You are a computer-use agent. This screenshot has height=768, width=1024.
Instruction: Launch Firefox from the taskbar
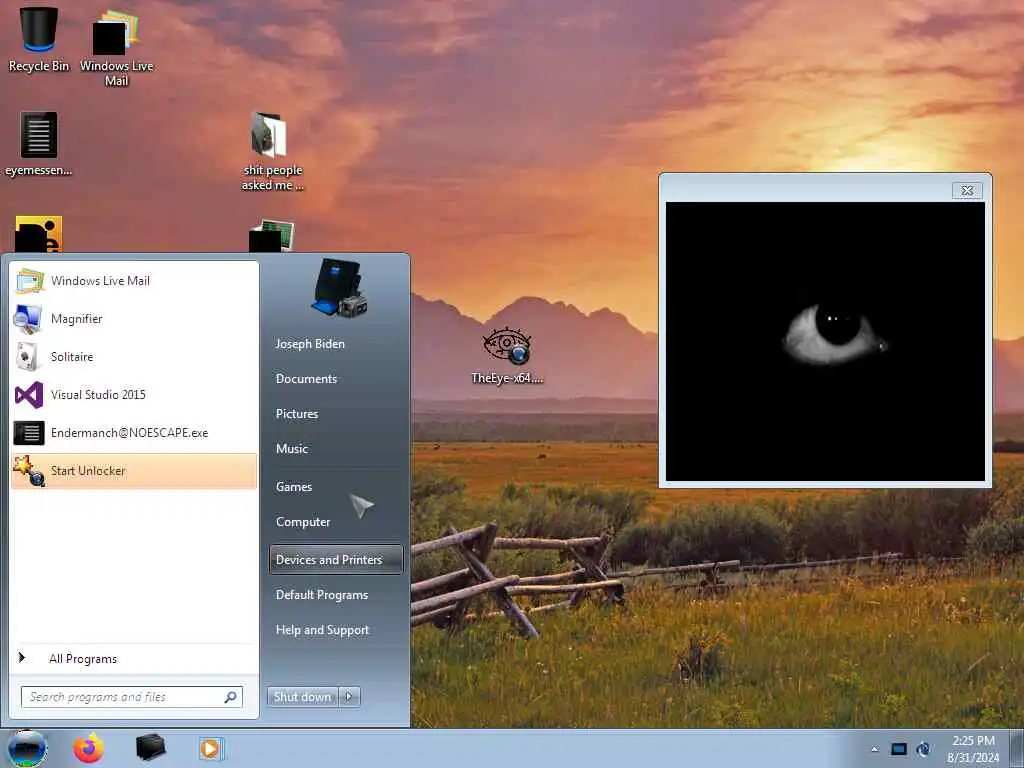pos(89,748)
